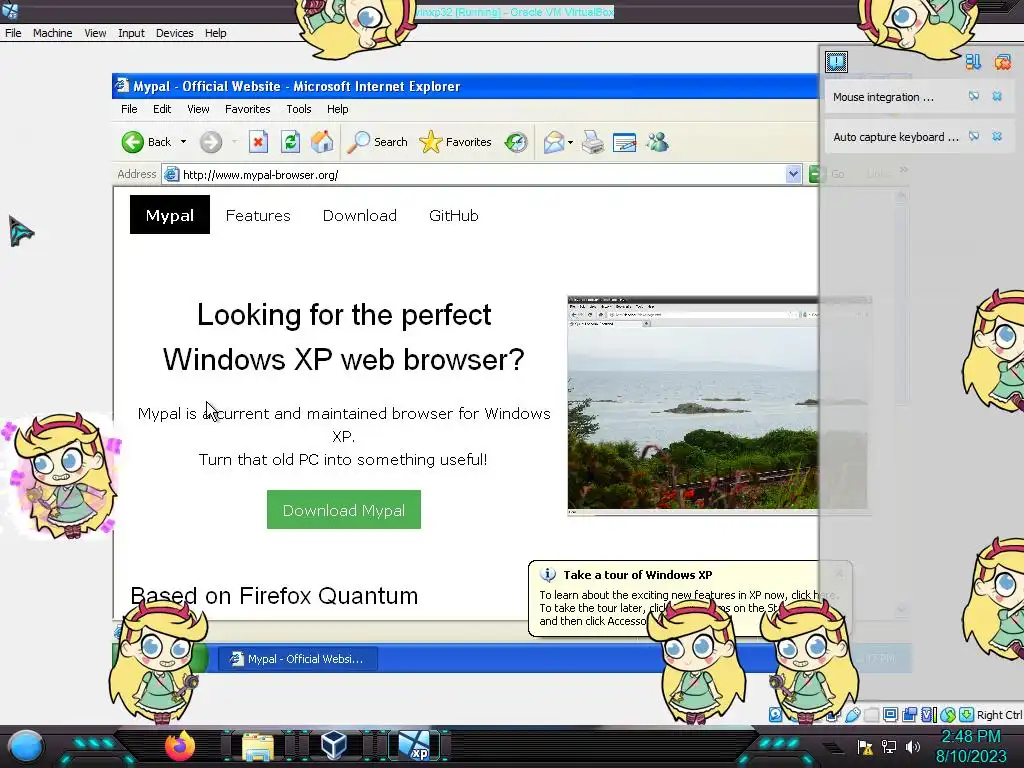Click the Home house icon

[322, 142]
